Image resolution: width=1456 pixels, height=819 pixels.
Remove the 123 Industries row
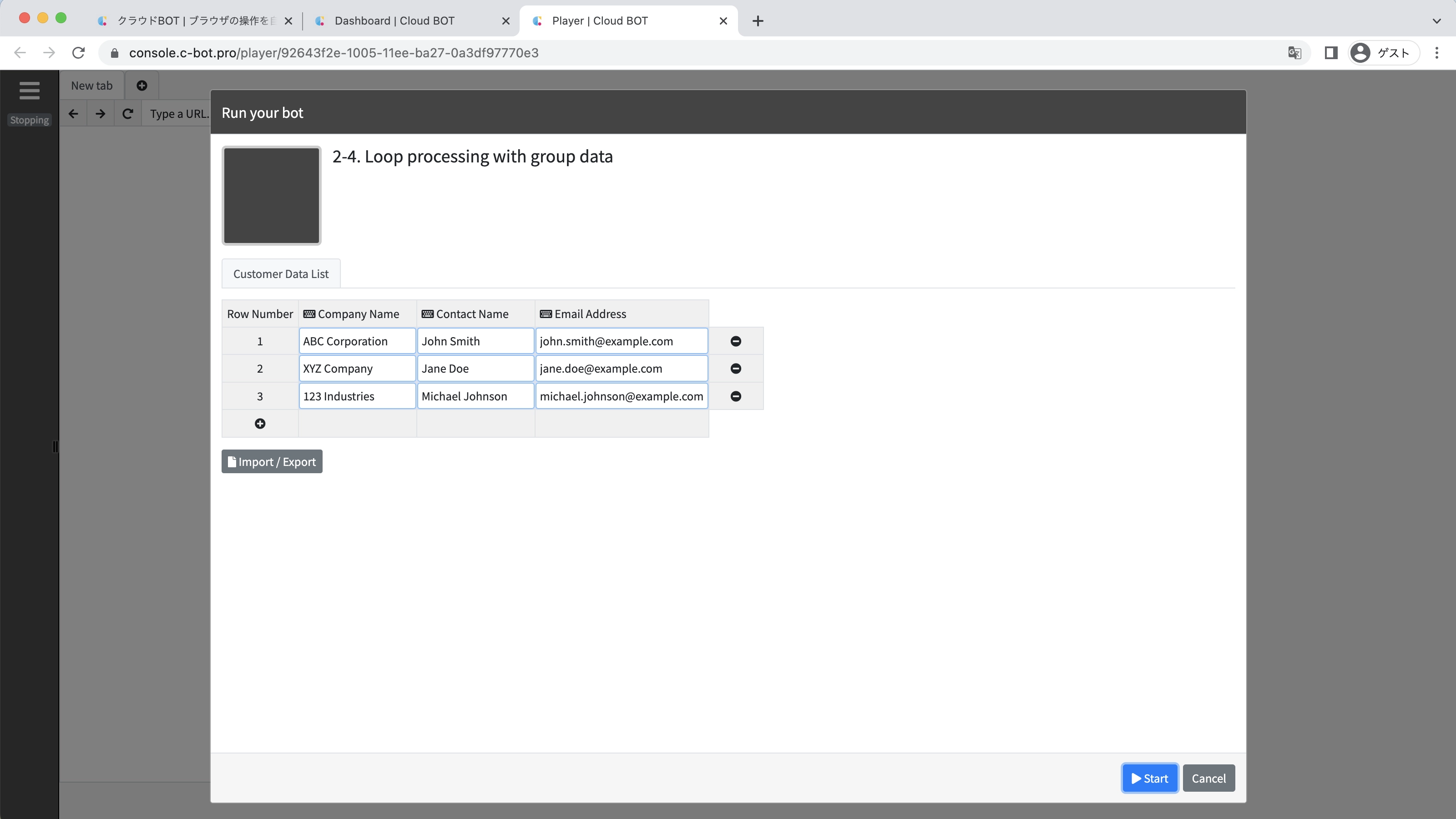[x=735, y=396]
